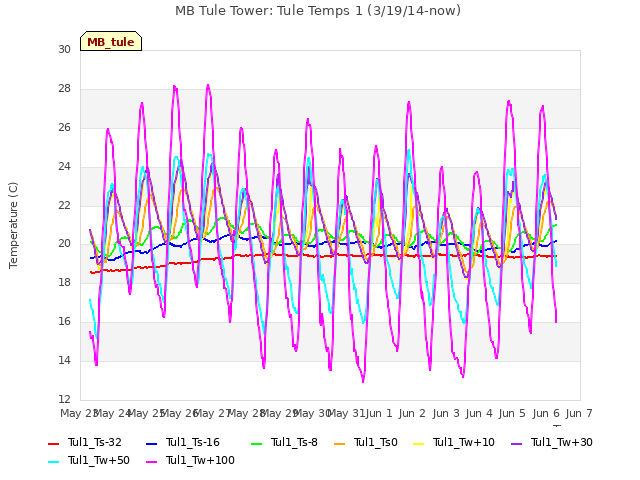Click the 18 y-axis tick label
This screenshot has height=480, width=640.
coord(64,282)
